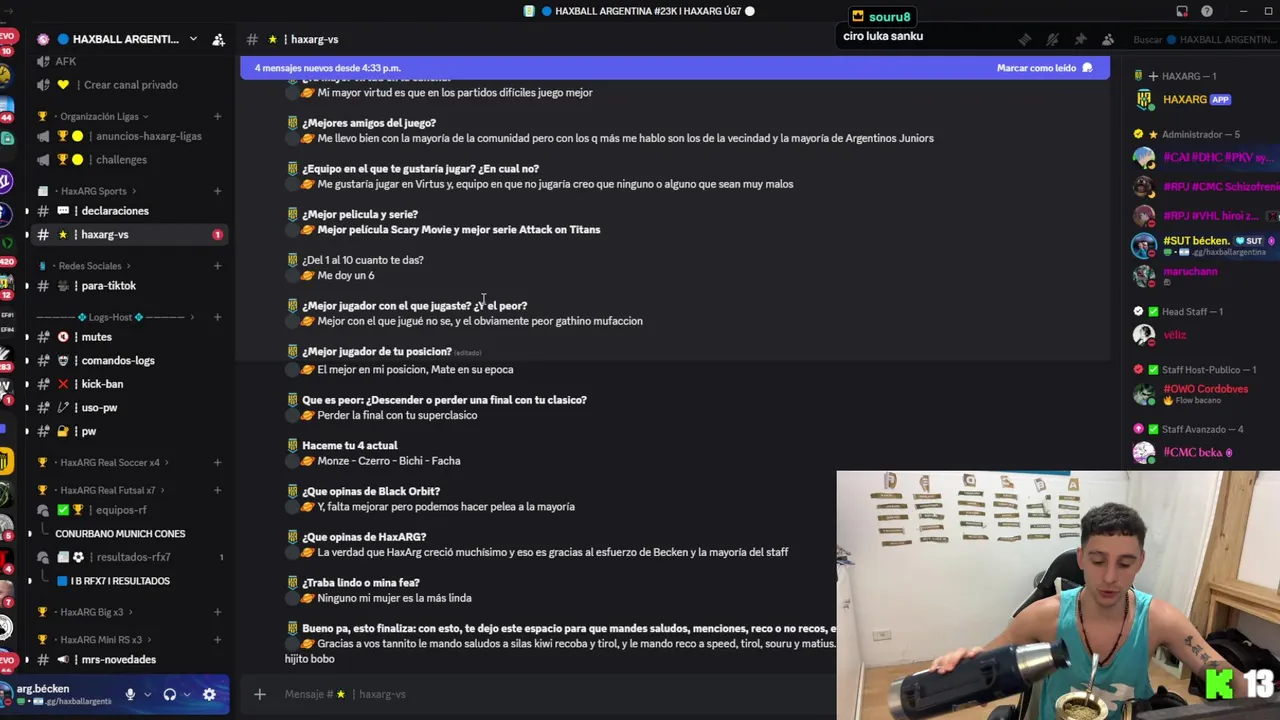Deafen with headphones icon
1280x720 pixels.
pyautogui.click(x=170, y=694)
